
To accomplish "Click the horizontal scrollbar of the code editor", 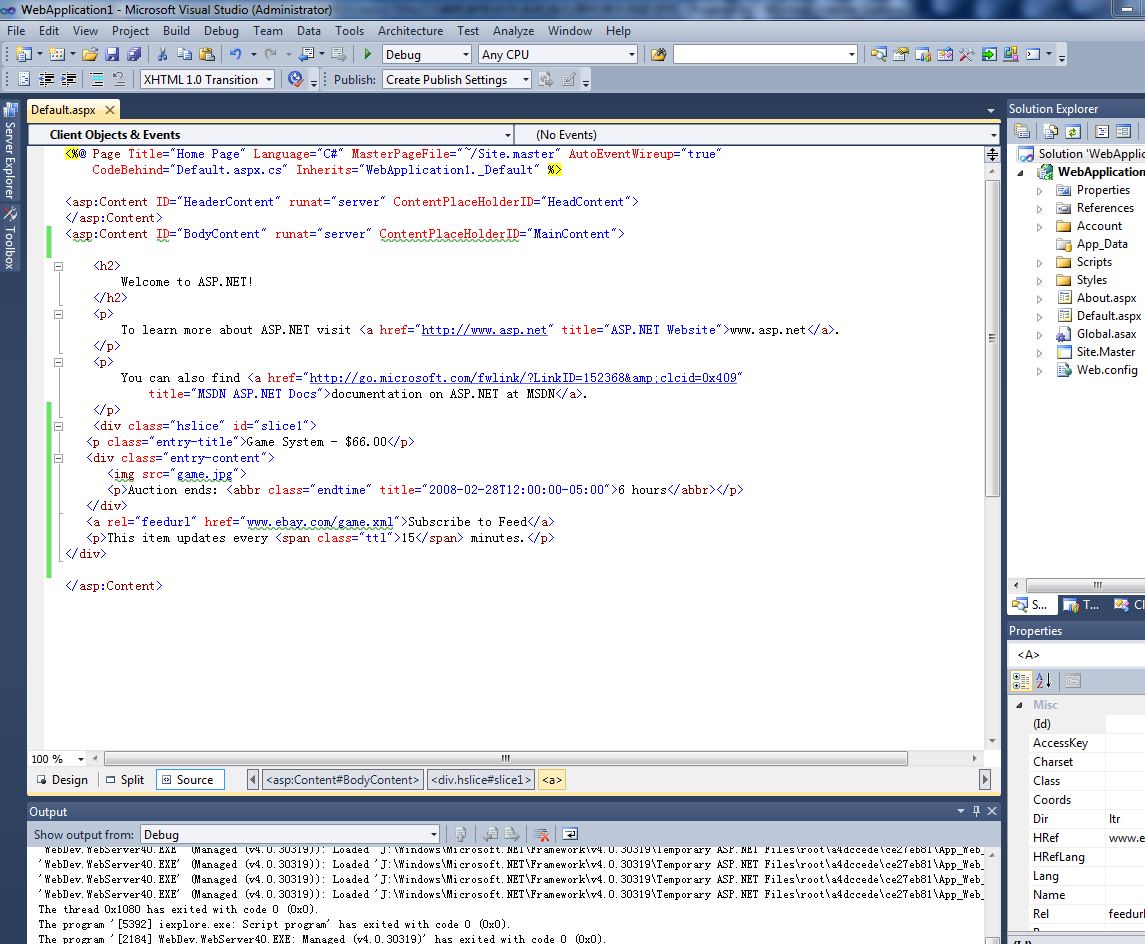I will 505,759.
